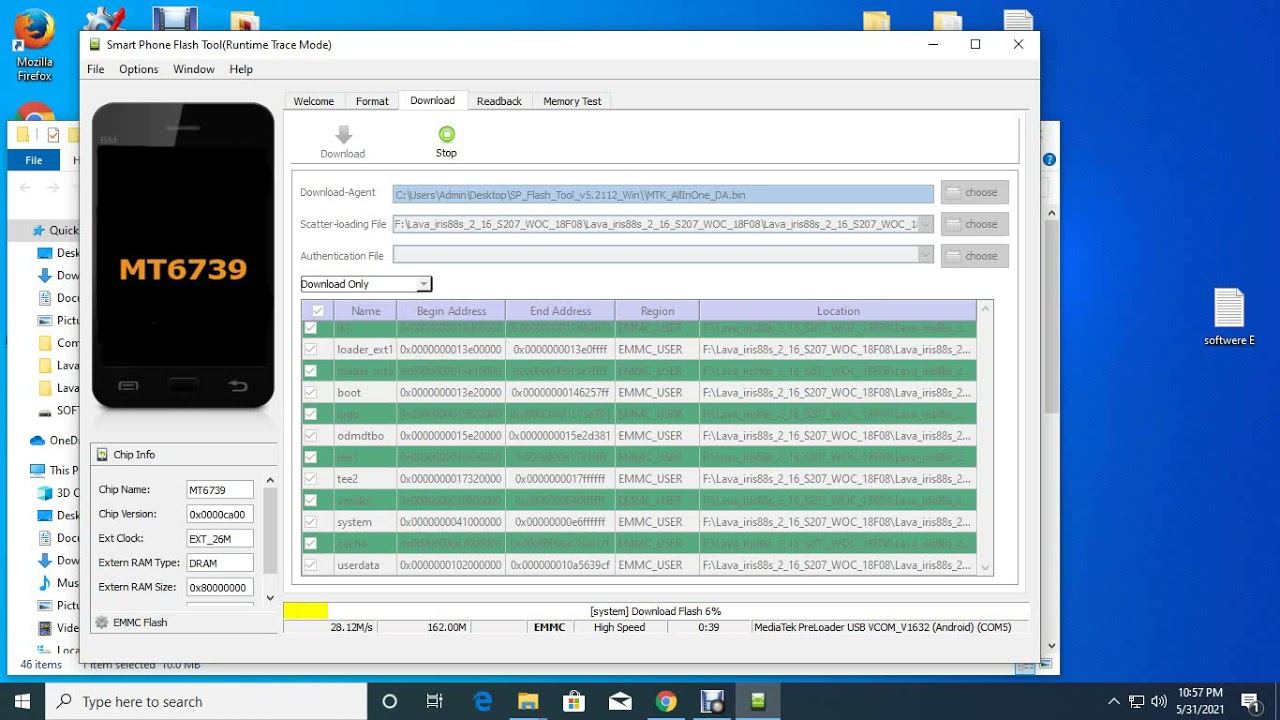Click the Cortana circle icon in taskbar

tap(390, 701)
